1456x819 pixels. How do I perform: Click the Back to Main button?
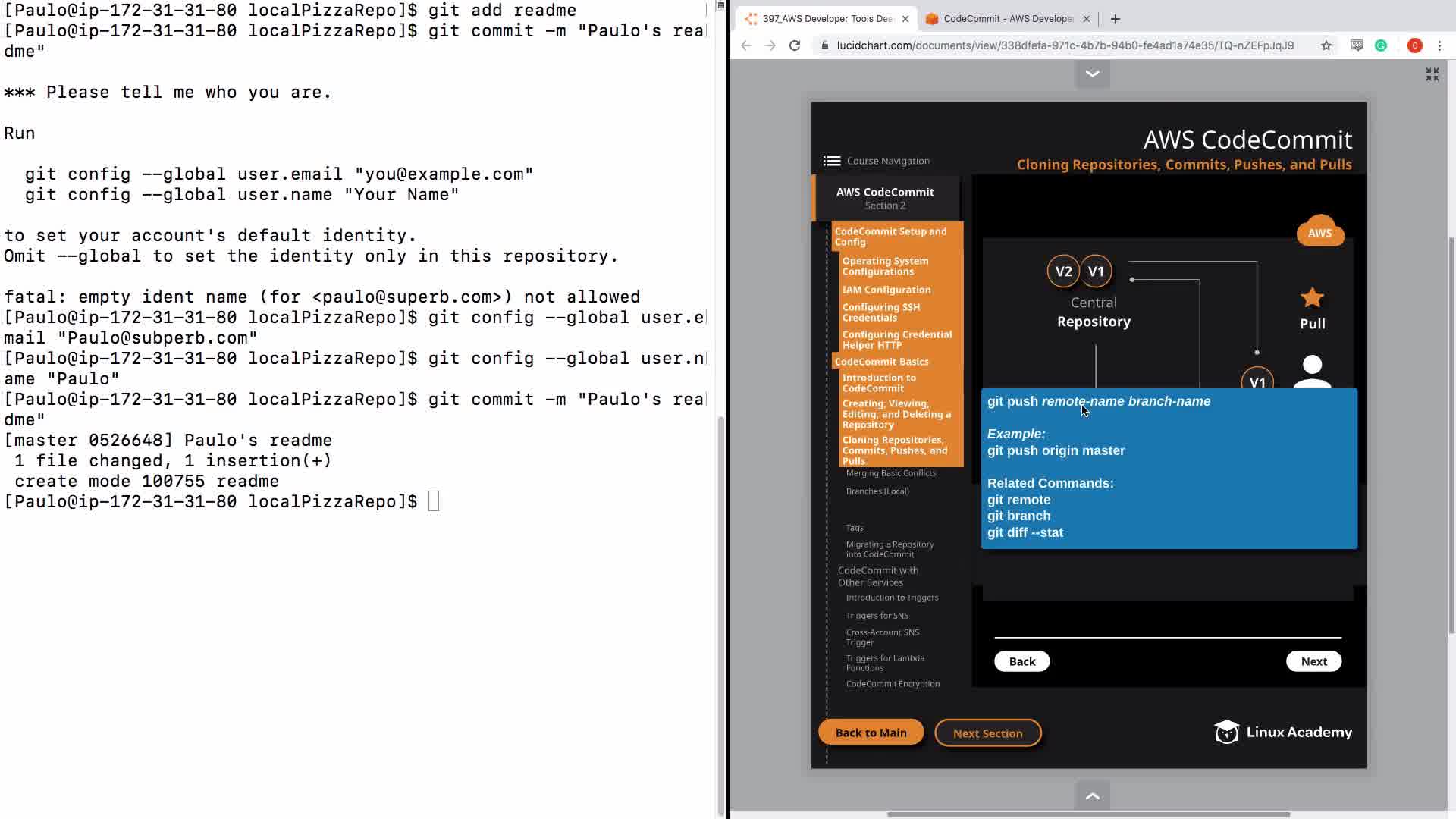tap(871, 733)
